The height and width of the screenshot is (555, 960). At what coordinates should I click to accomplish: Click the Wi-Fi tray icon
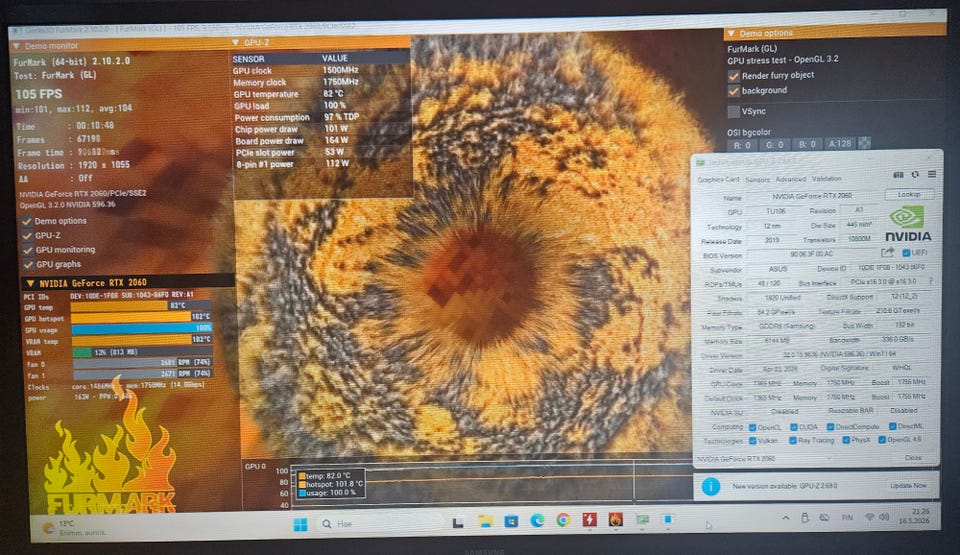point(869,518)
